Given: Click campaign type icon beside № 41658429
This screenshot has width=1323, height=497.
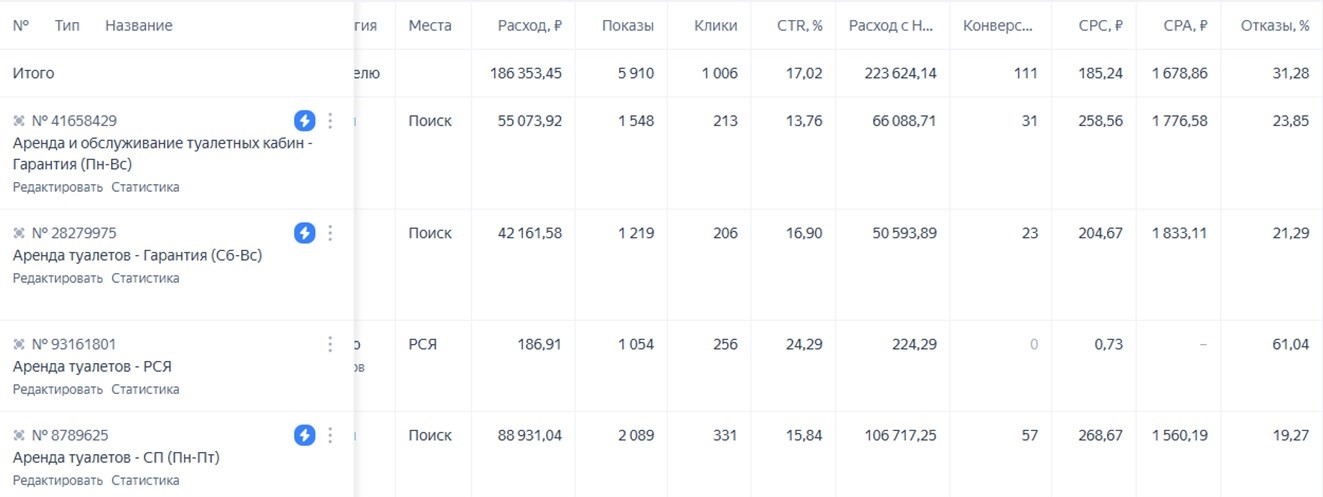Looking at the screenshot, I should pos(19,121).
